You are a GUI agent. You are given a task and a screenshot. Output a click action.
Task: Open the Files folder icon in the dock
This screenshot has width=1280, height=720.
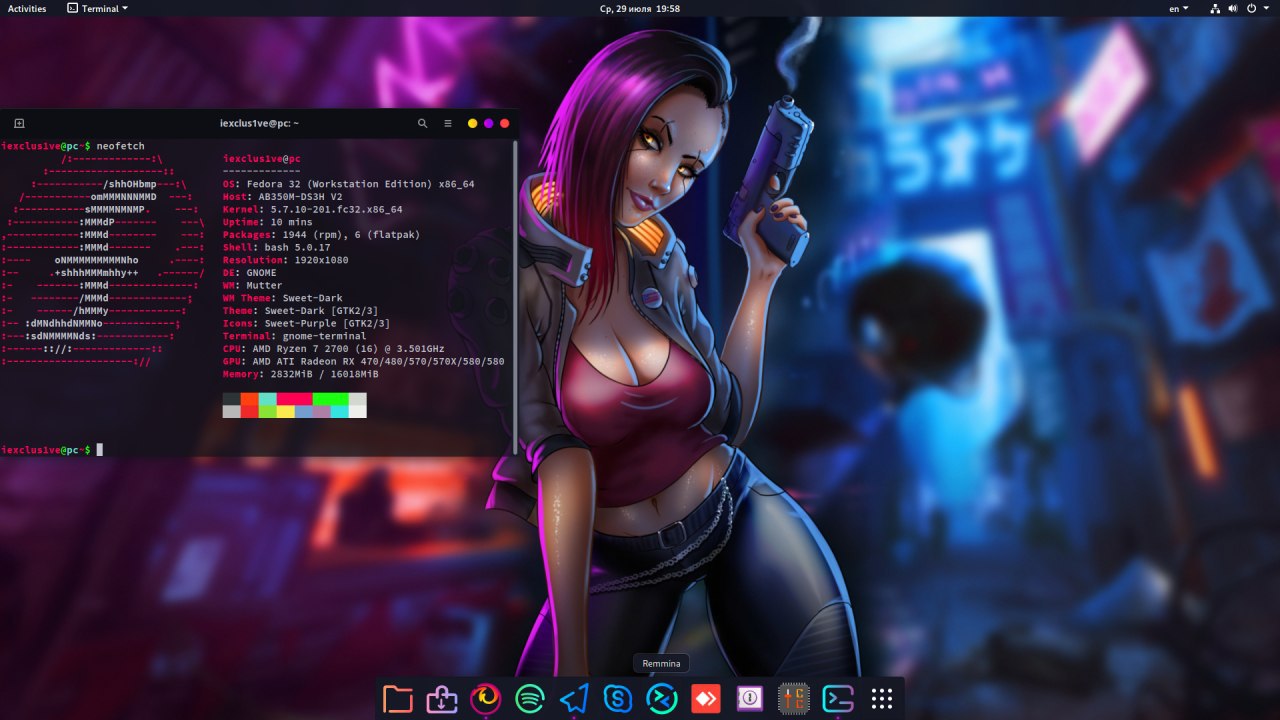point(397,699)
